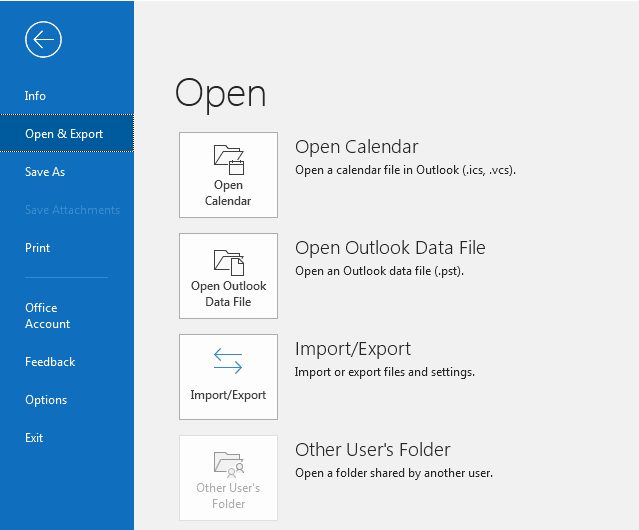Click the Import/Export heading text
Screen dimensions: 639x530
click(x=353, y=349)
